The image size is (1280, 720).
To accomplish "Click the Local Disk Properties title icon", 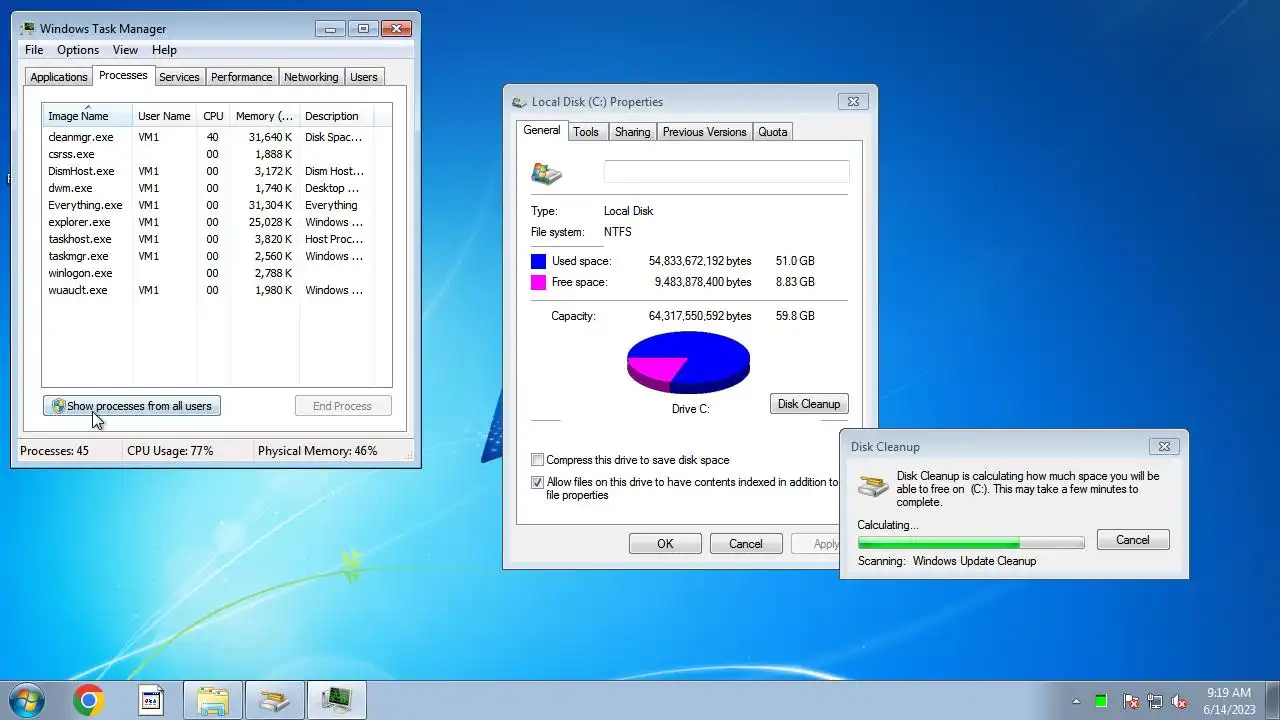I will point(519,102).
